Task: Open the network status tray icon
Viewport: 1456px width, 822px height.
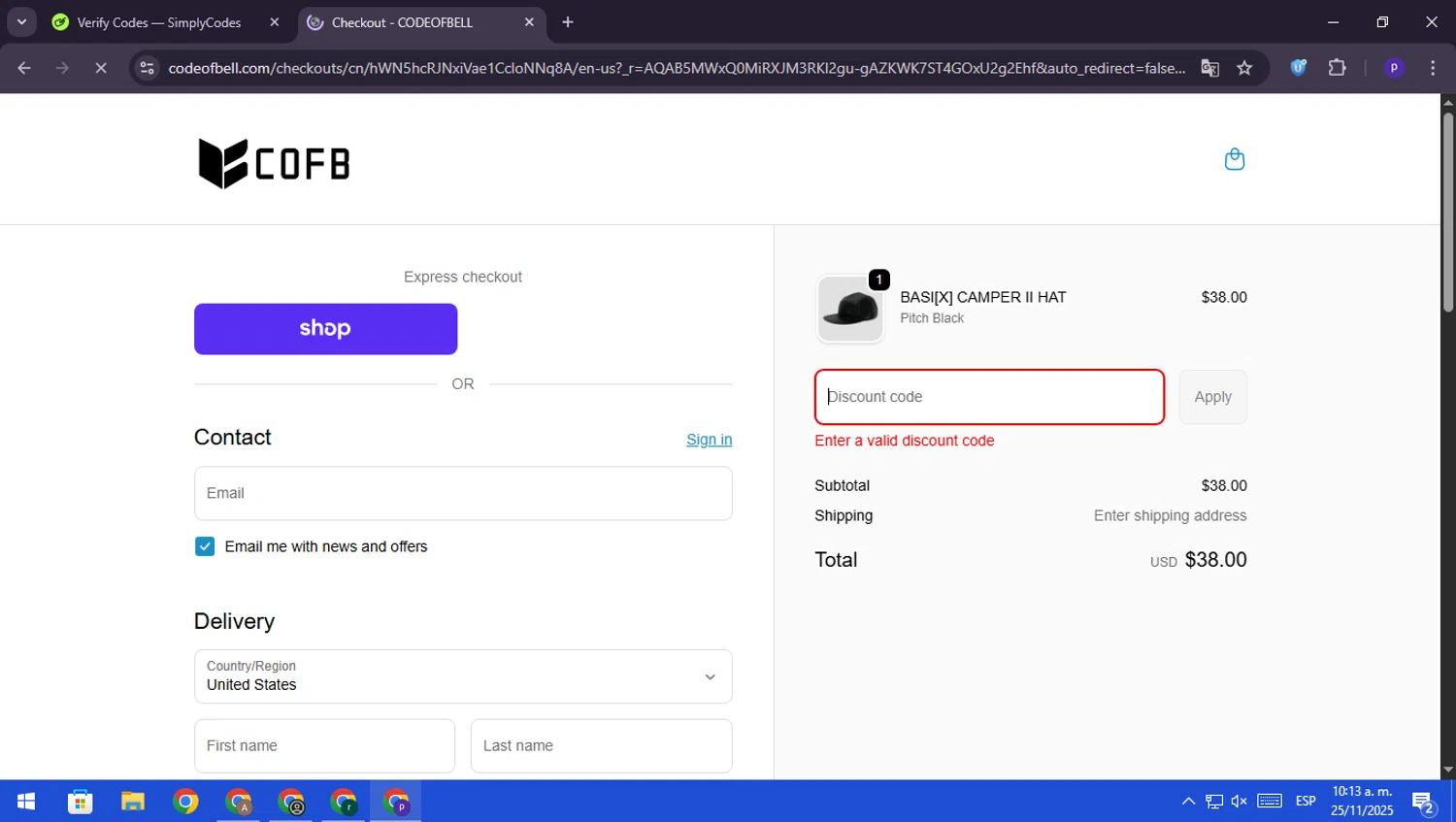Action: point(1214,802)
